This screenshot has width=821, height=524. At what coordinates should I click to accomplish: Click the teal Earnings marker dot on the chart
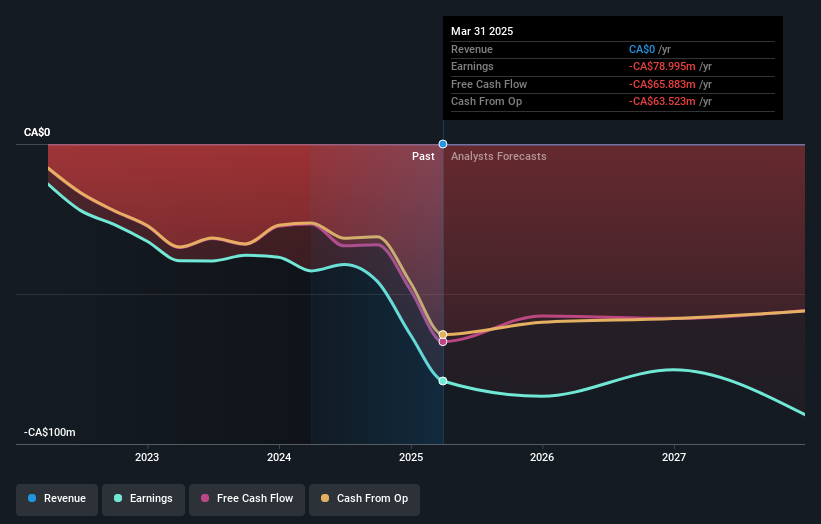[443, 381]
